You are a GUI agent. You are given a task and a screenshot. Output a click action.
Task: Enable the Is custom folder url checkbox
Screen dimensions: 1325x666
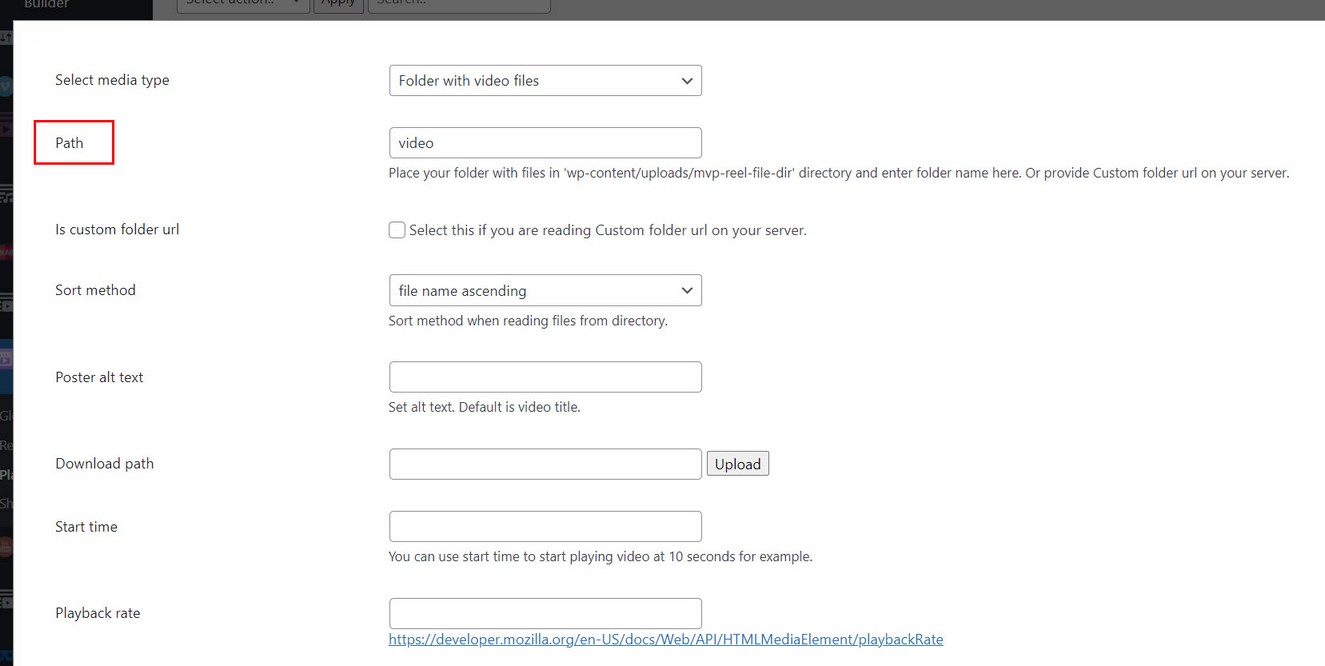pyautogui.click(x=397, y=230)
